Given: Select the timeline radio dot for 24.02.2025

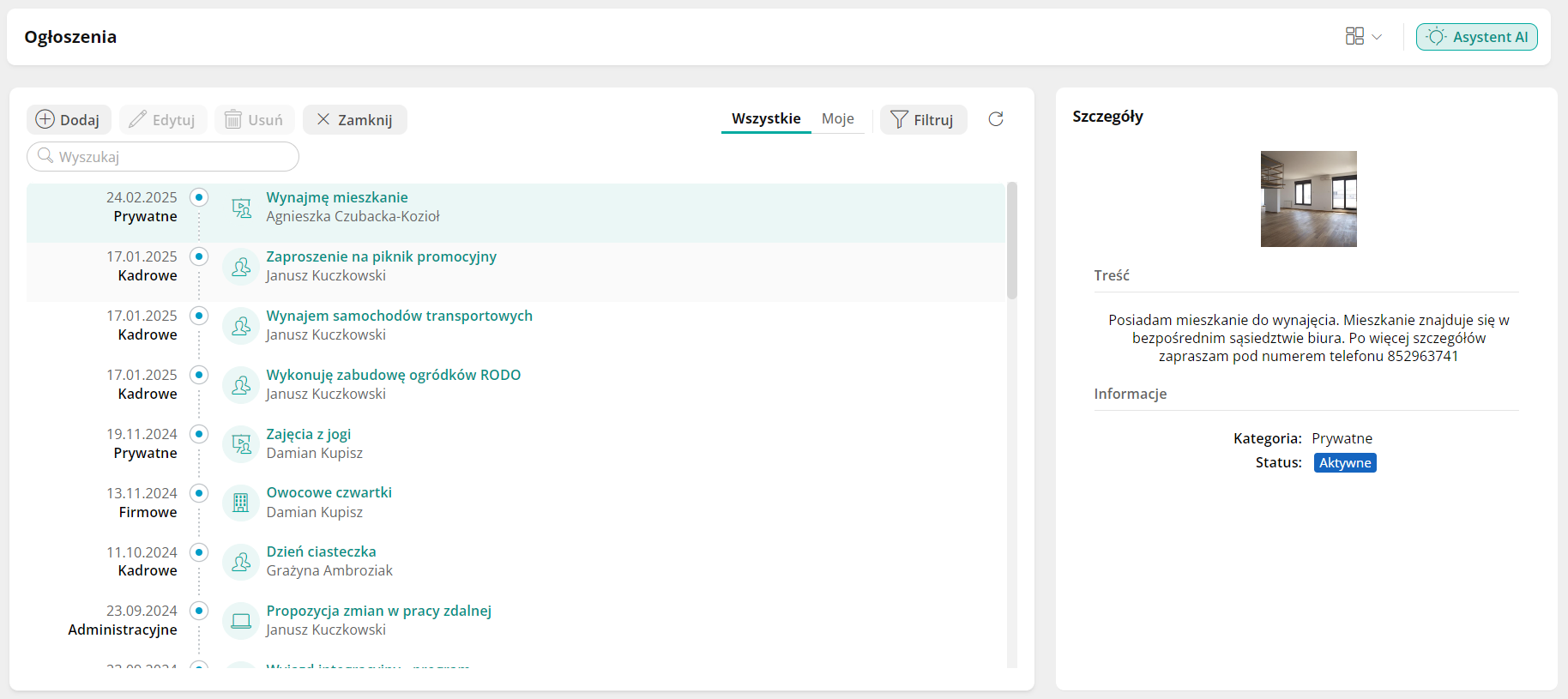Looking at the screenshot, I should (199, 197).
